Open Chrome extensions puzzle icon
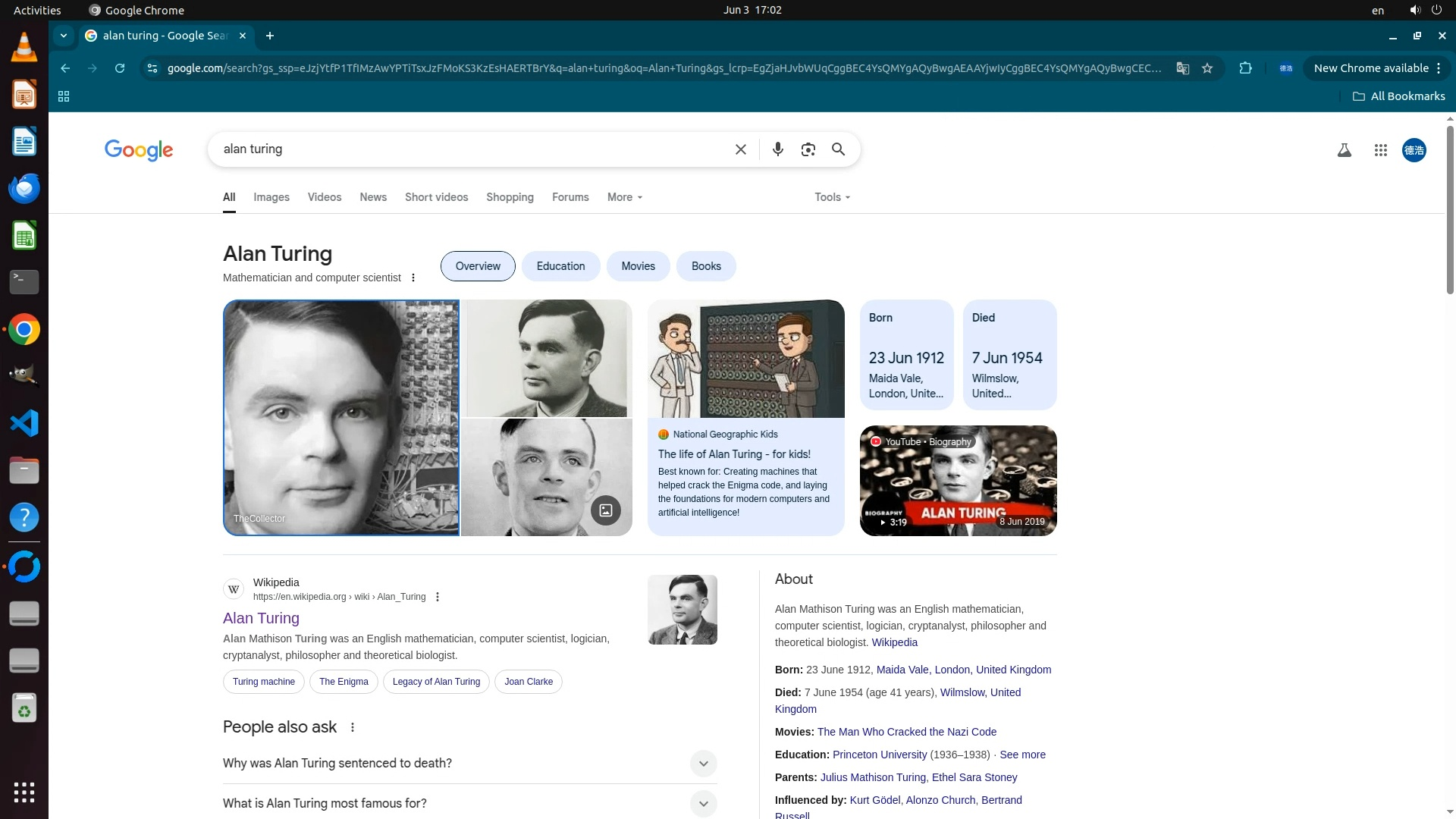Screen dimensions: 1456x819 tap(1245, 68)
